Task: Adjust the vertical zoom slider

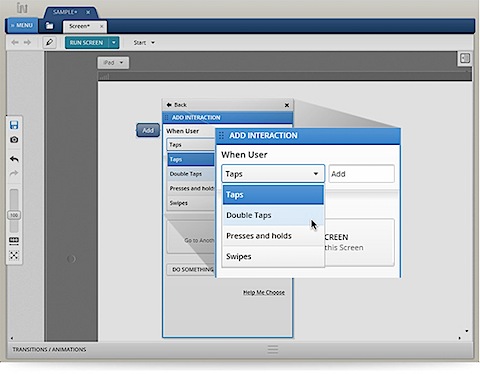Action: [14, 211]
